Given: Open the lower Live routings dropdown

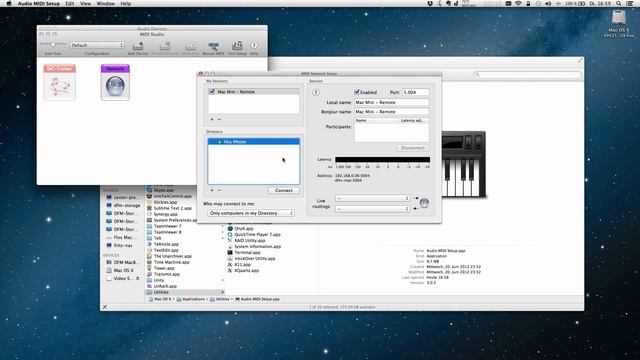Looking at the screenshot, I should click(372, 209).
